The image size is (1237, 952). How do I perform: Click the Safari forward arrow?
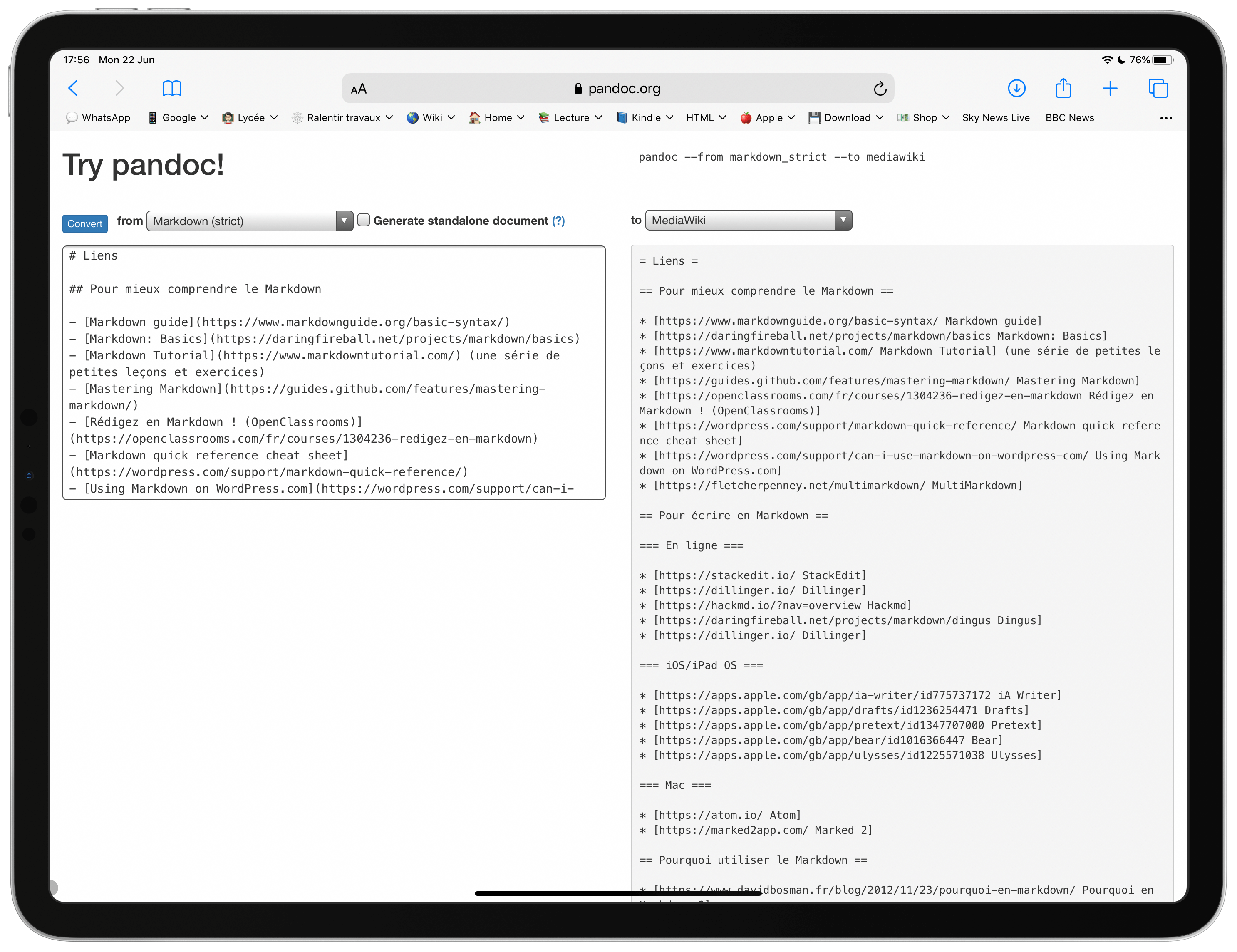coord(119,88)
